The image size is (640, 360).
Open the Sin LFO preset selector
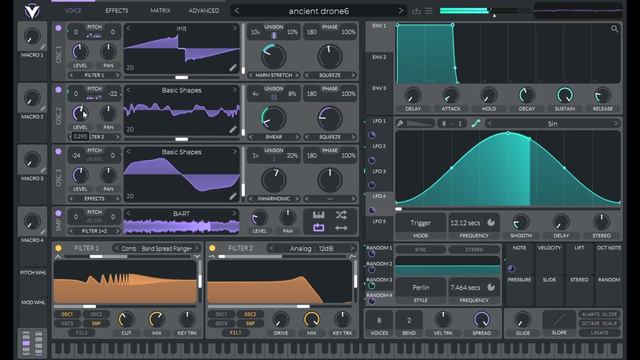click(553, 123)
